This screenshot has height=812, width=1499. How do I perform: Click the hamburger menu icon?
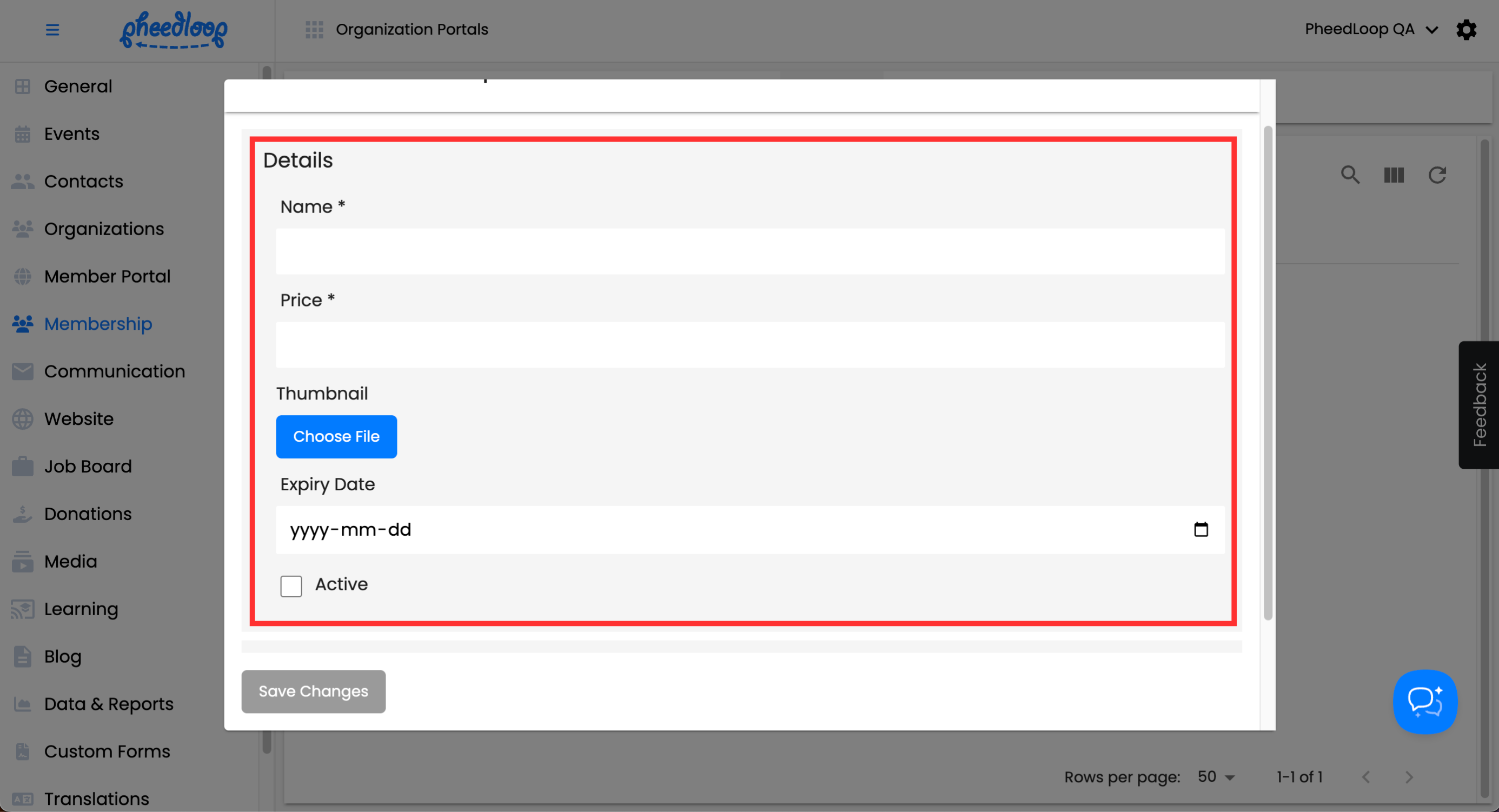pyautogui.click(x=52, y=30)
